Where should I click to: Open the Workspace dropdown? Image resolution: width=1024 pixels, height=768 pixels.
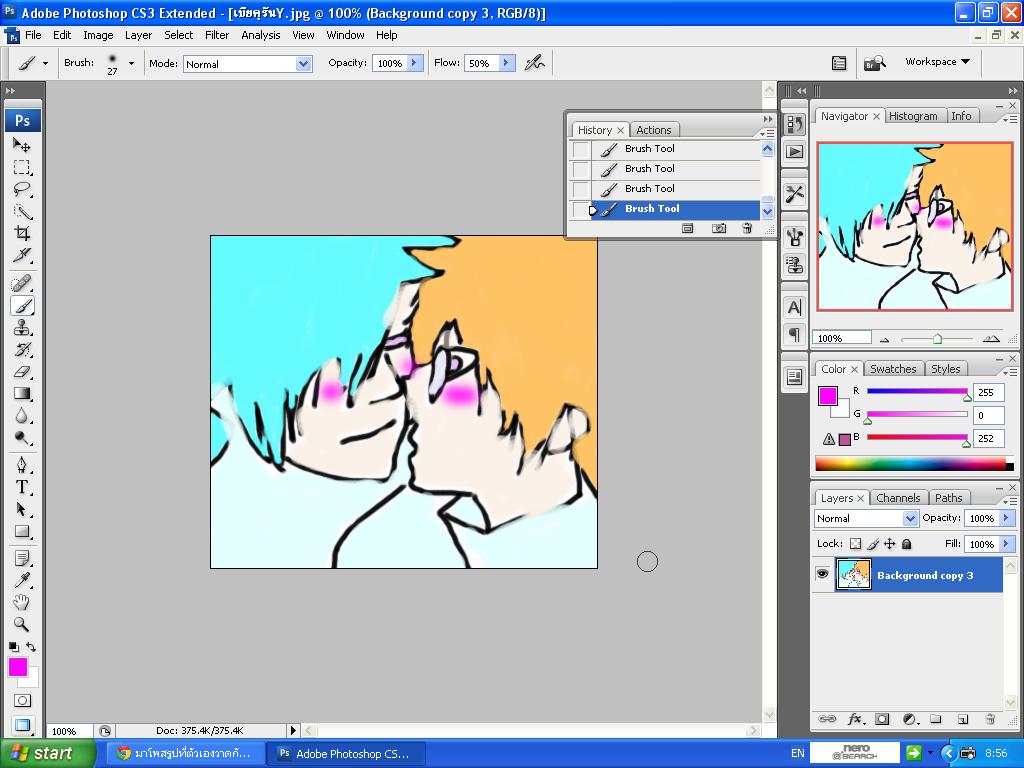[x=937, y=61]
